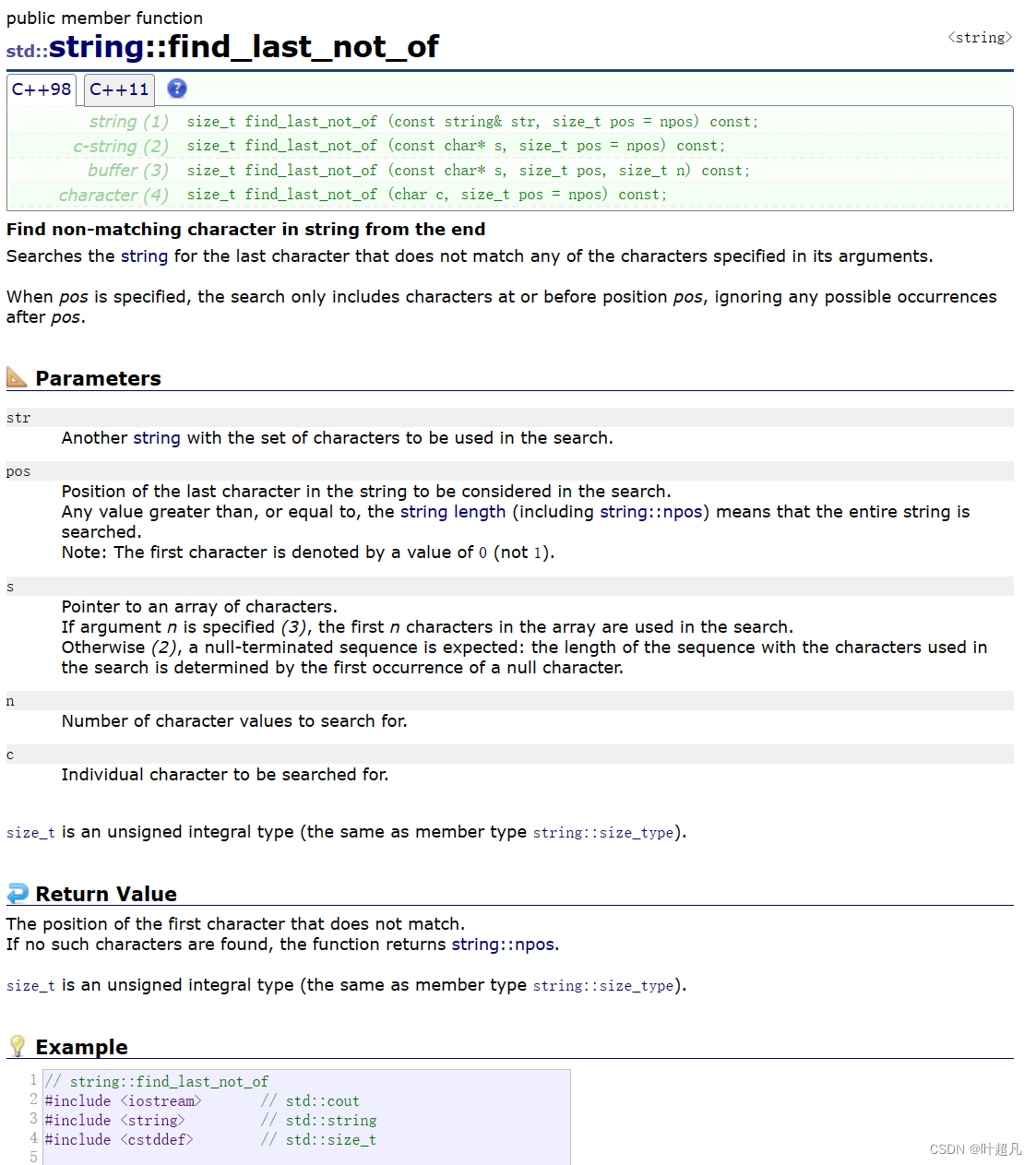Click the std:: namespace prefix in title

coord(27,51)
